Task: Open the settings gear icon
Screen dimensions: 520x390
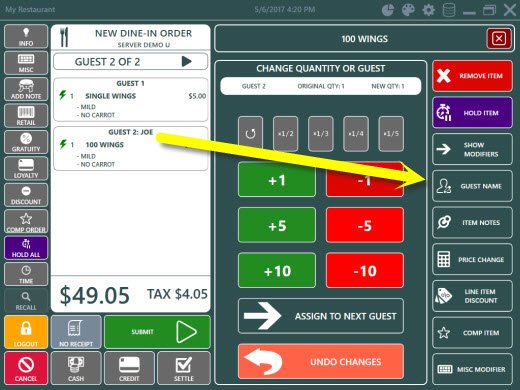Action: point(429,10)
